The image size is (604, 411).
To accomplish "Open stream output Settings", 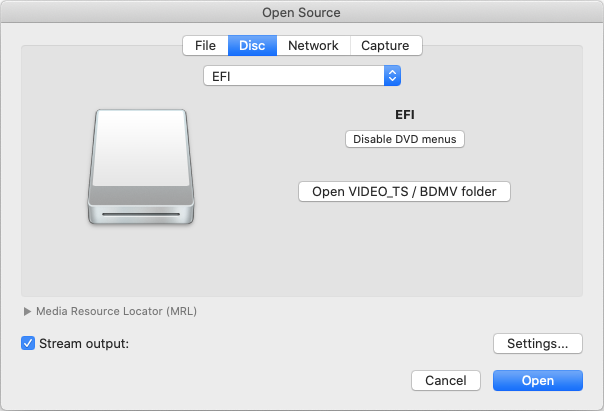I will tap(537, 343).
